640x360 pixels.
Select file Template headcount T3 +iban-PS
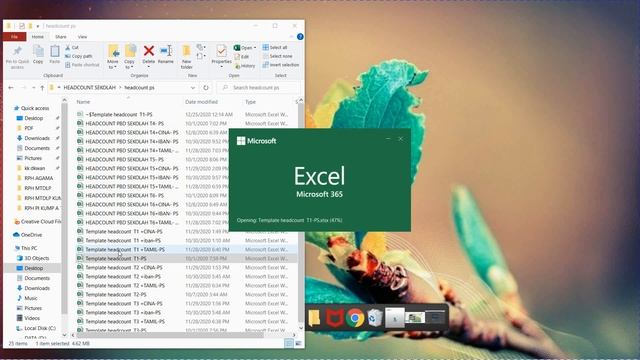(187, 312)
